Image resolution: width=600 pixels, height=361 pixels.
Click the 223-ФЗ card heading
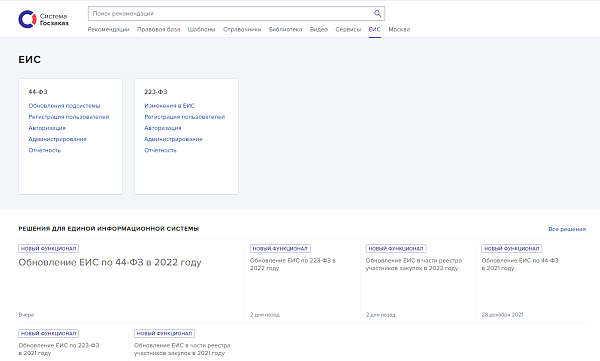(156, 92)
